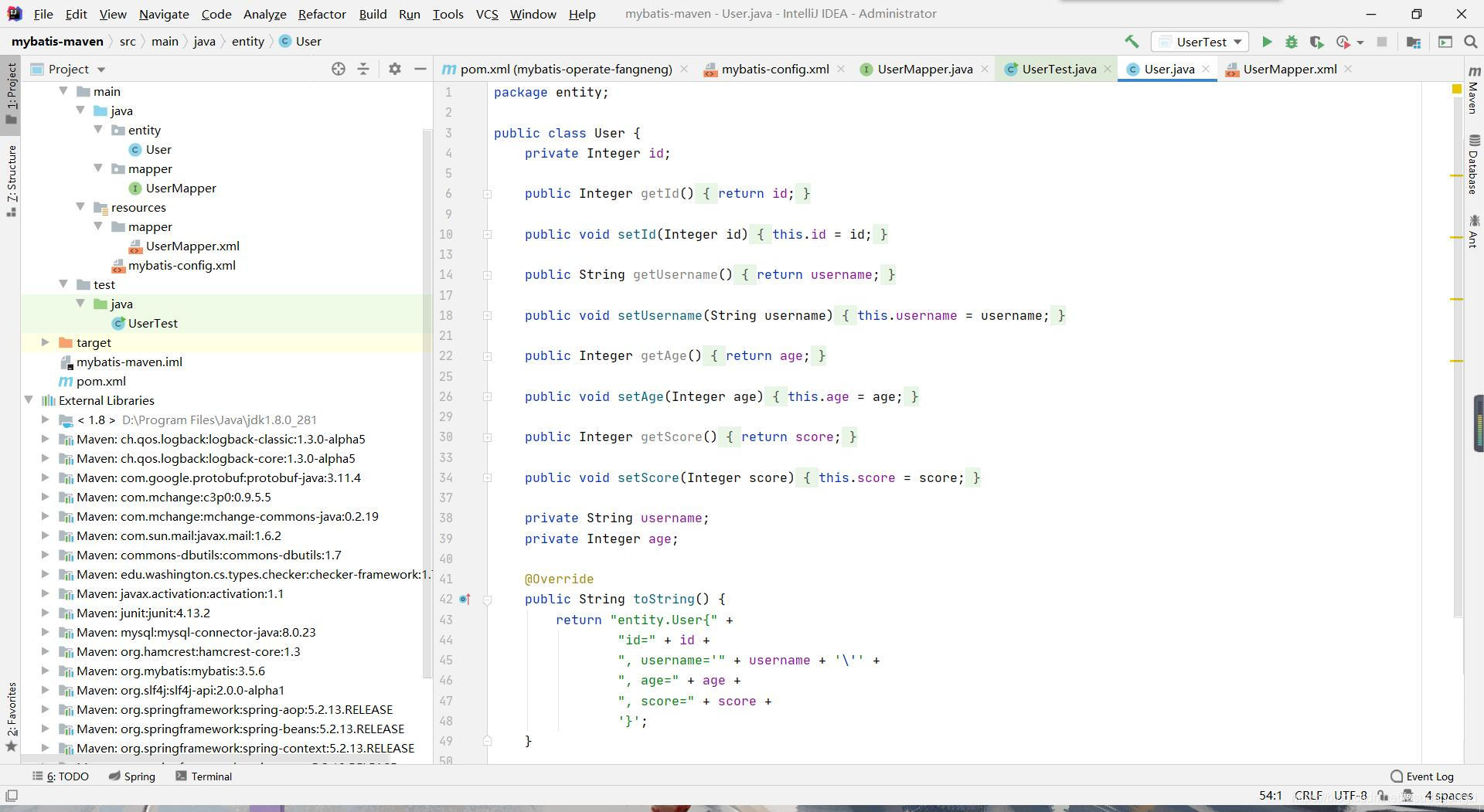Open the Refactor menu
The width and height of the screenshot is (1484, 812).
(322, 14)
